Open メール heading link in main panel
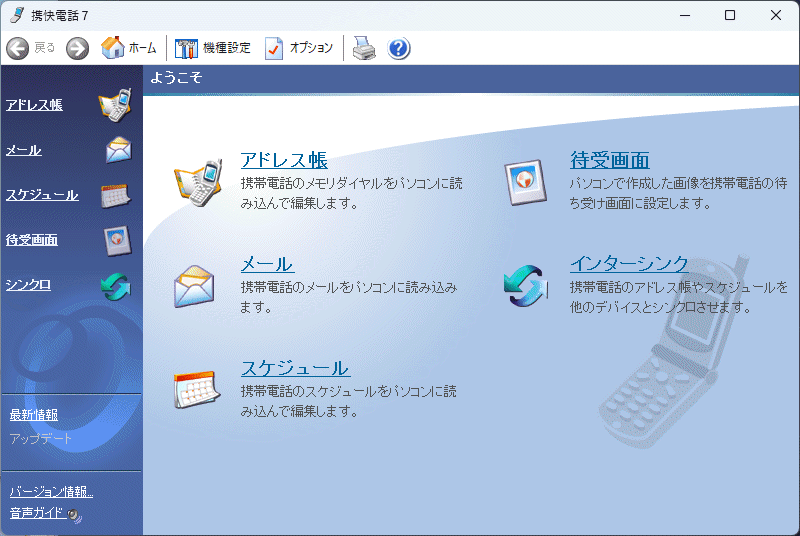Screen dimensions: 800x536 267,264
